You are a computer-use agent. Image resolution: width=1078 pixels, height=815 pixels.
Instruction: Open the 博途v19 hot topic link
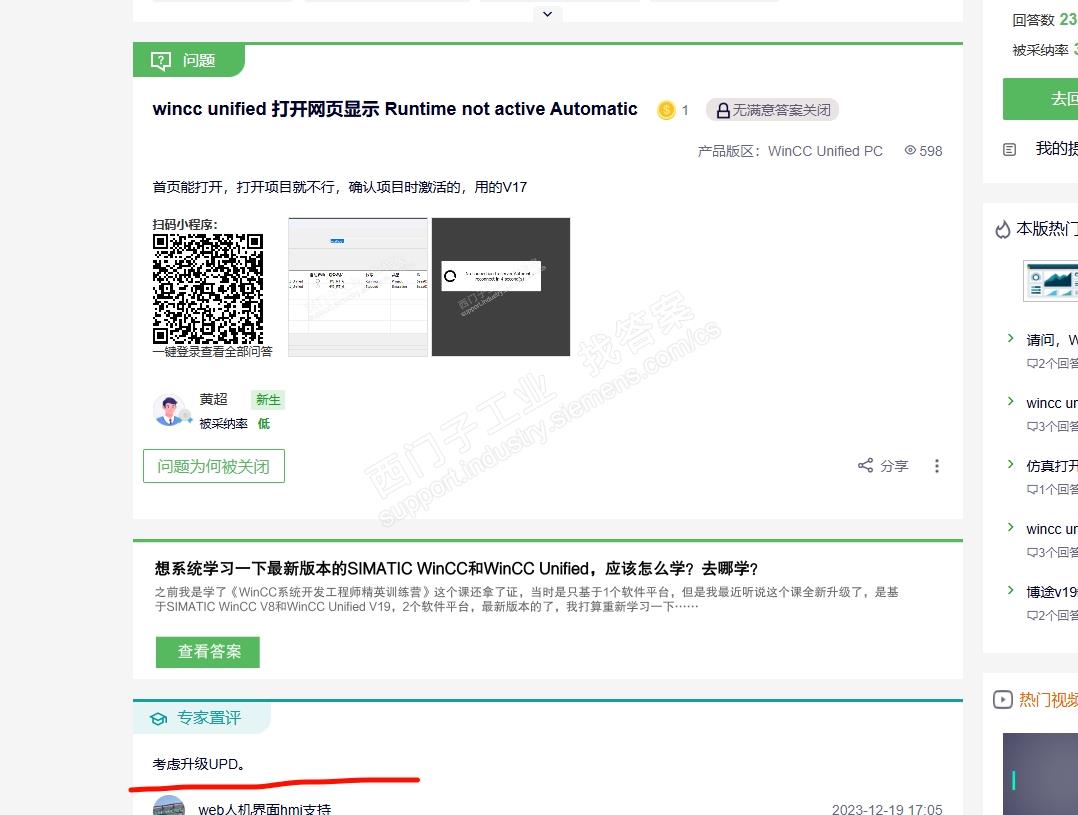click(x=1052, y=592)
